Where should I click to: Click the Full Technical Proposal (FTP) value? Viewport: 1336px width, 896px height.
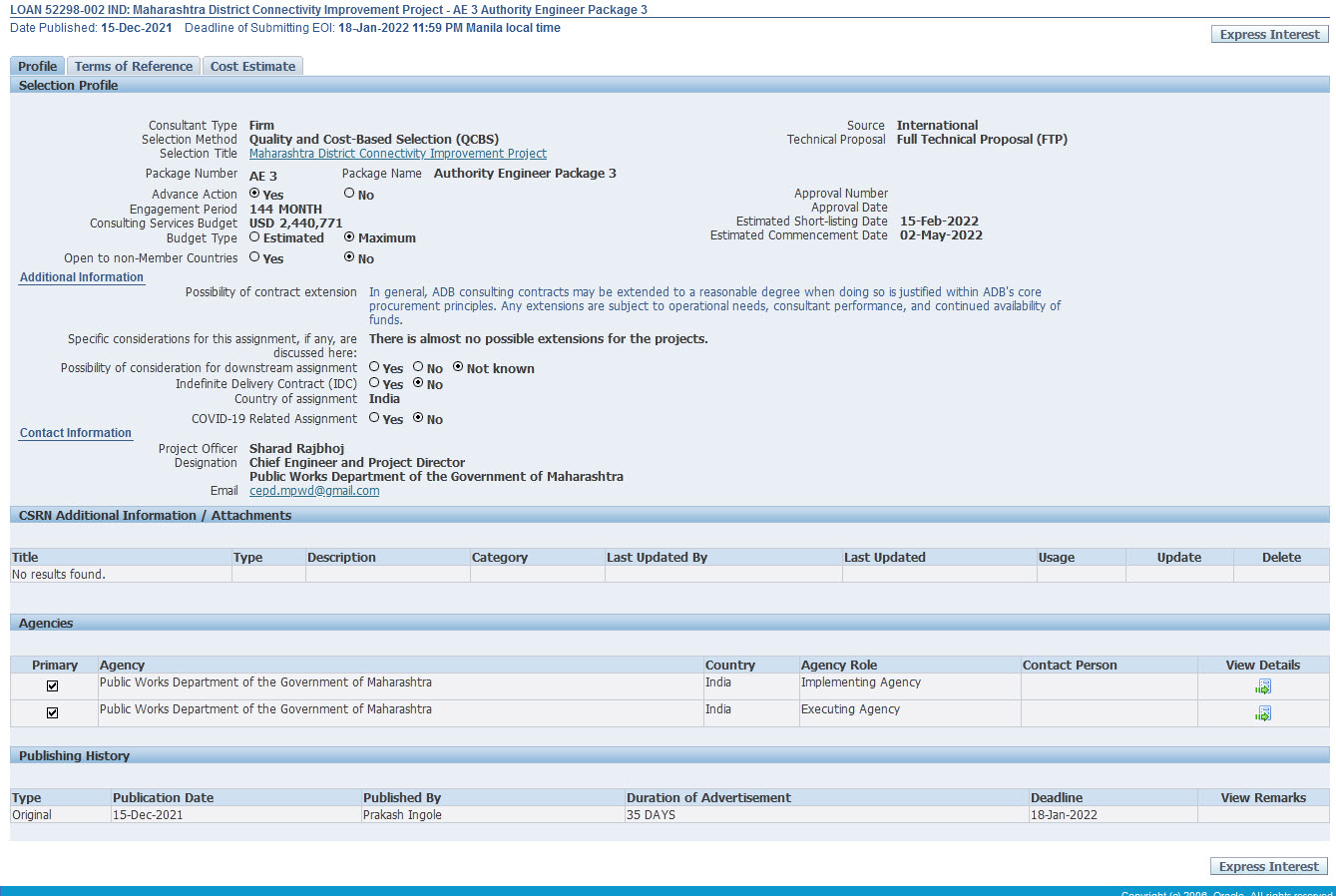point(982,140)
